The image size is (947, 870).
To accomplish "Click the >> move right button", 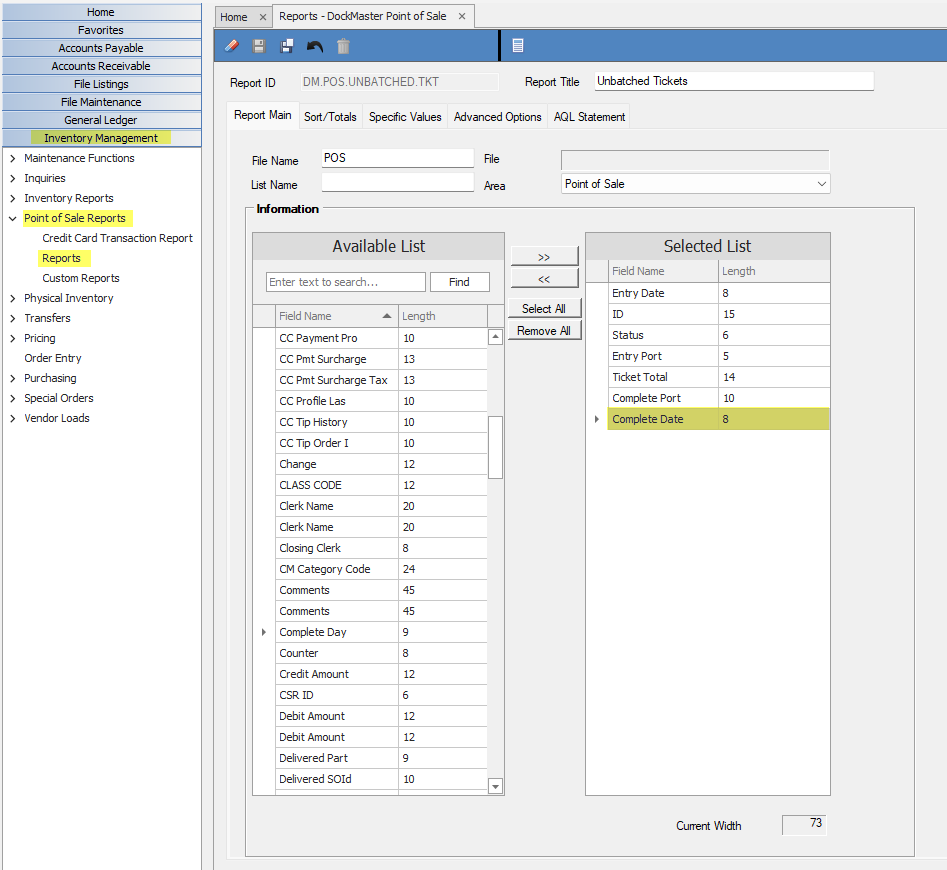I will 544,257.
